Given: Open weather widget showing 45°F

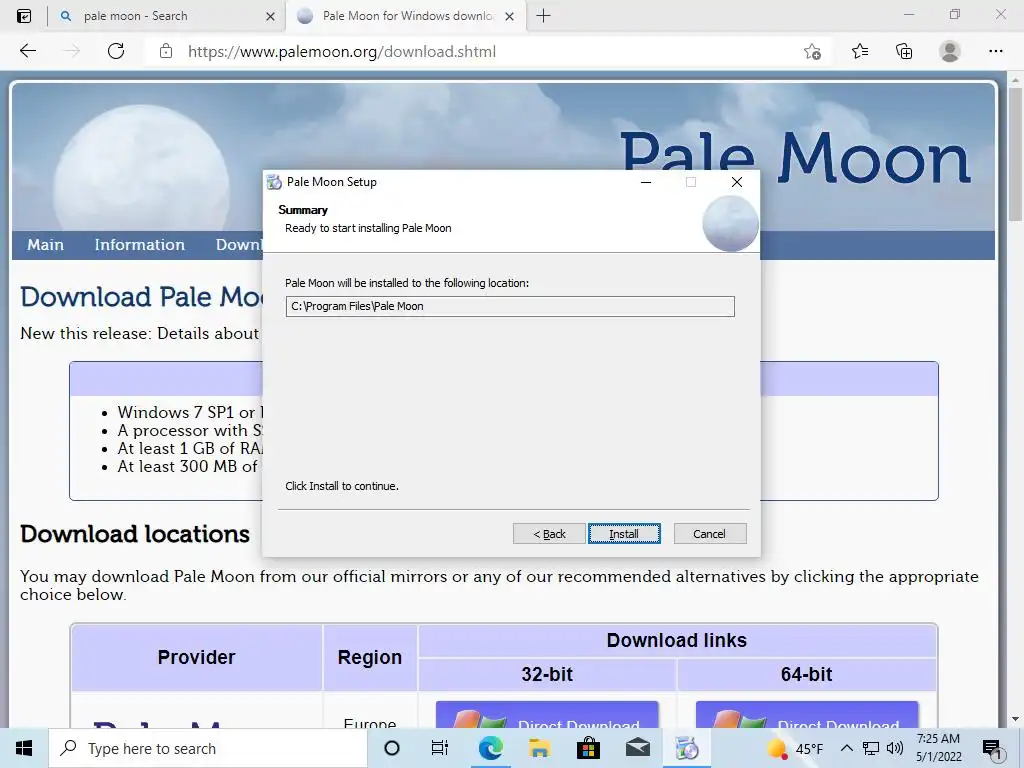Looking at the screenshot, I should [x=795, y=748].
